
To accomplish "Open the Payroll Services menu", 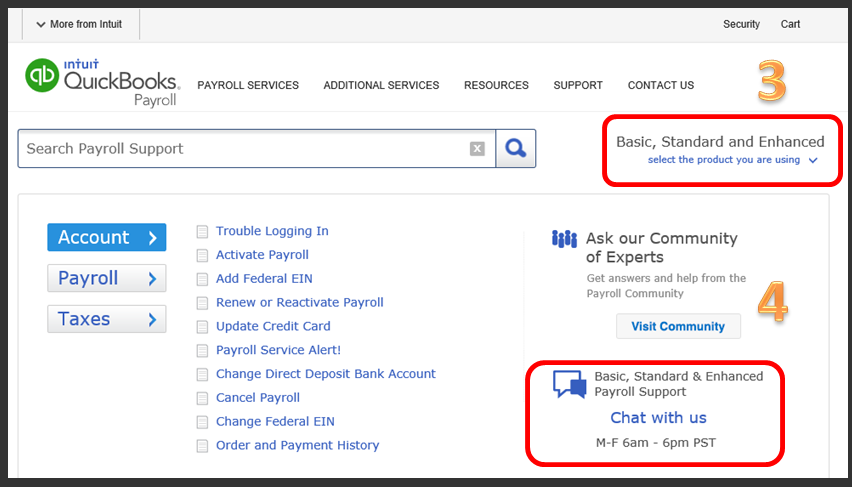I will (x=248, y=85).
